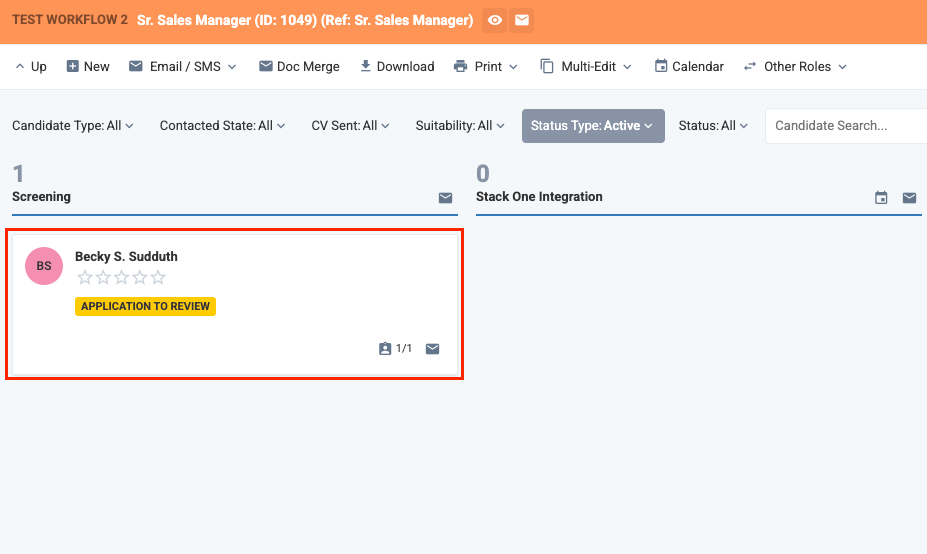Click the Stack One Integration column heading
The image size is (927, 554).
[x=539, y=196]
